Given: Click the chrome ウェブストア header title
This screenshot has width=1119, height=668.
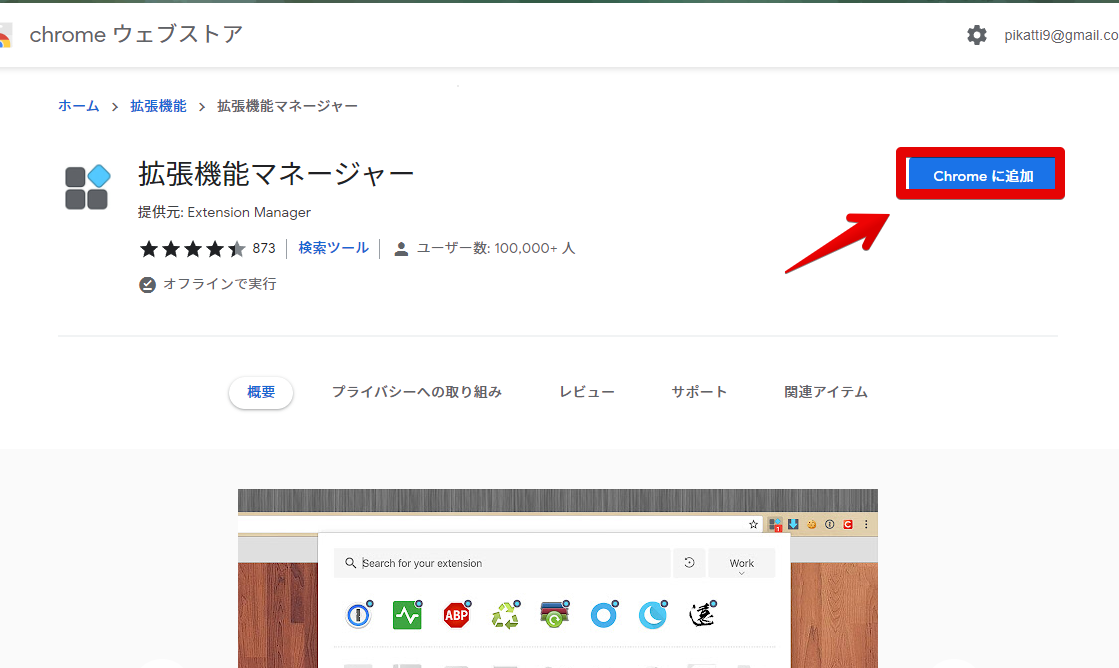Looking at the screenshot, I should (x=136, y=34).
